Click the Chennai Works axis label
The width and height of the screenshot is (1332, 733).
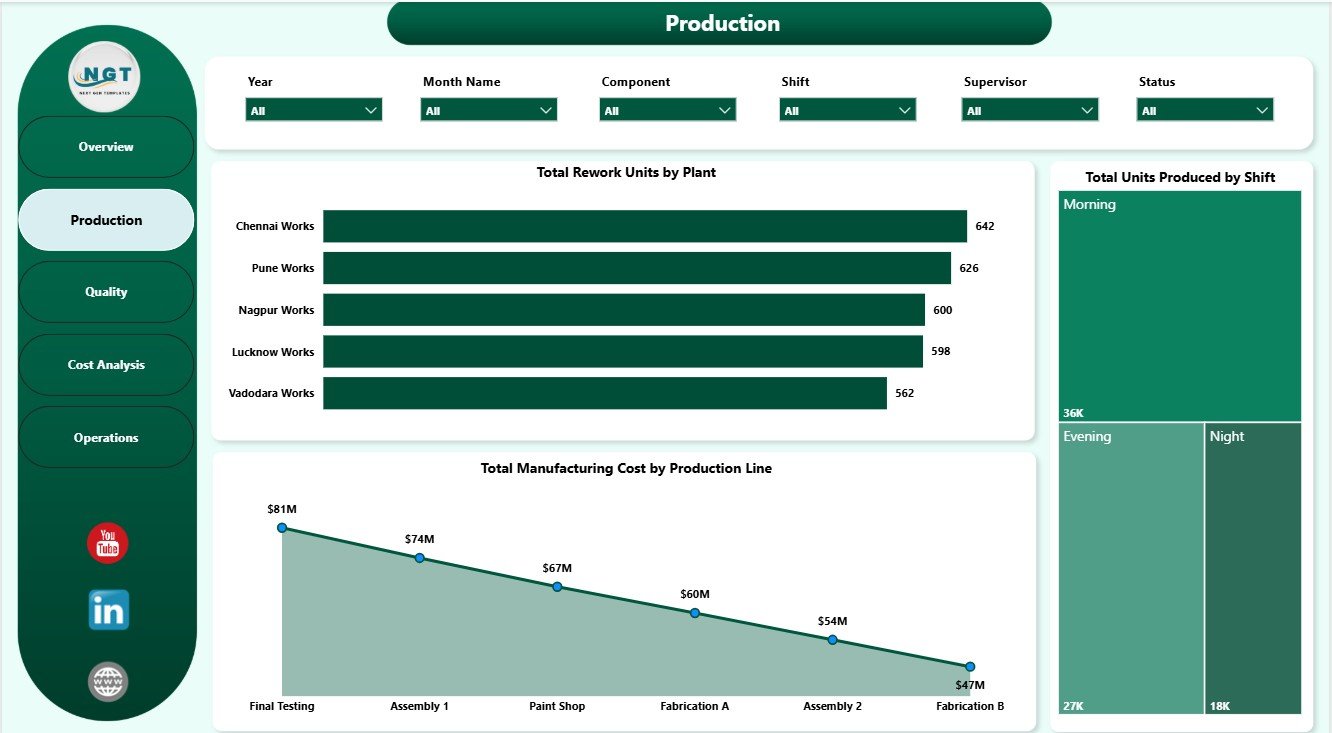[275, 226]
